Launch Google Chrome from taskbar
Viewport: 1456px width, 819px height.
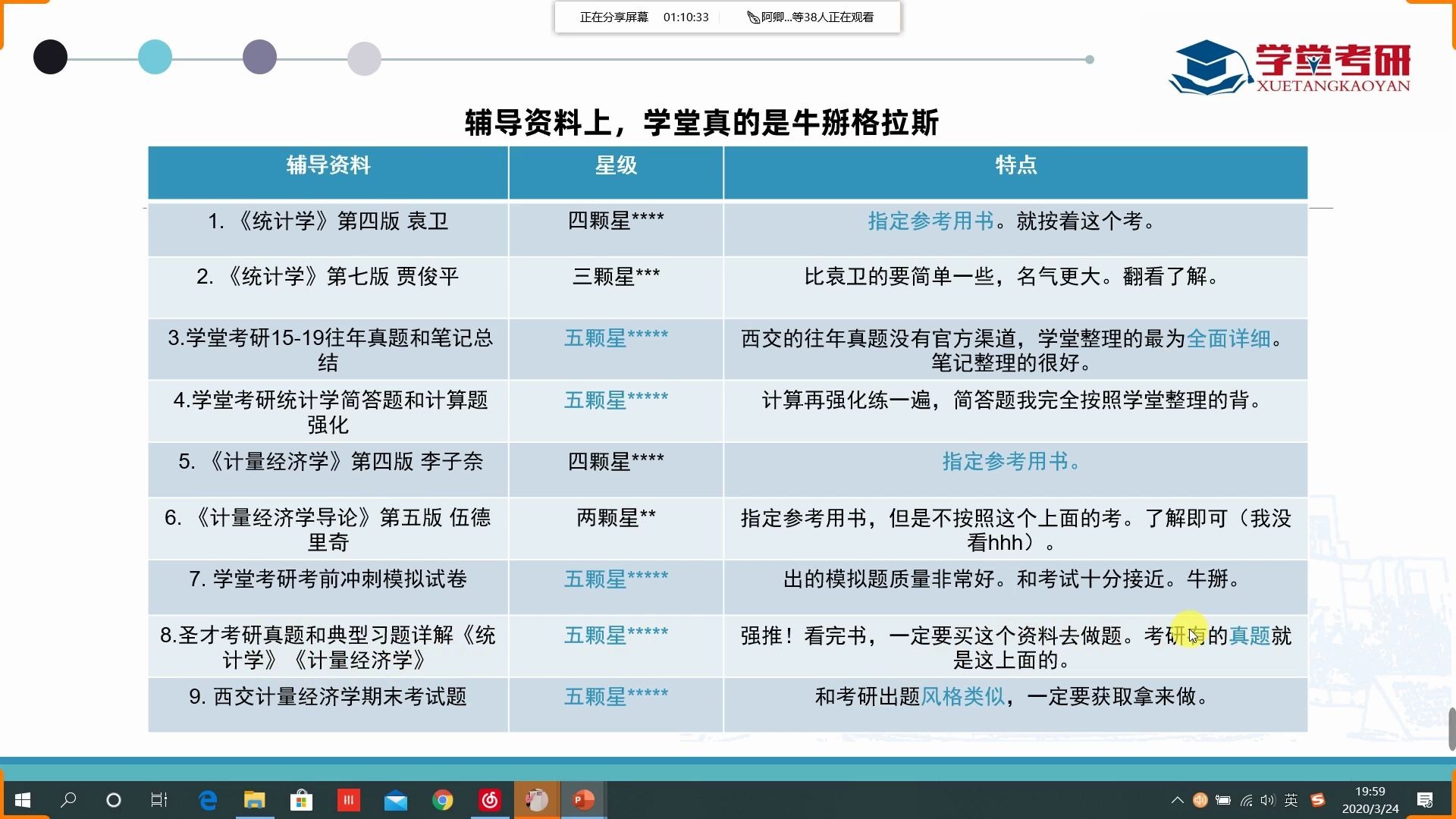[x=442, y=800]
